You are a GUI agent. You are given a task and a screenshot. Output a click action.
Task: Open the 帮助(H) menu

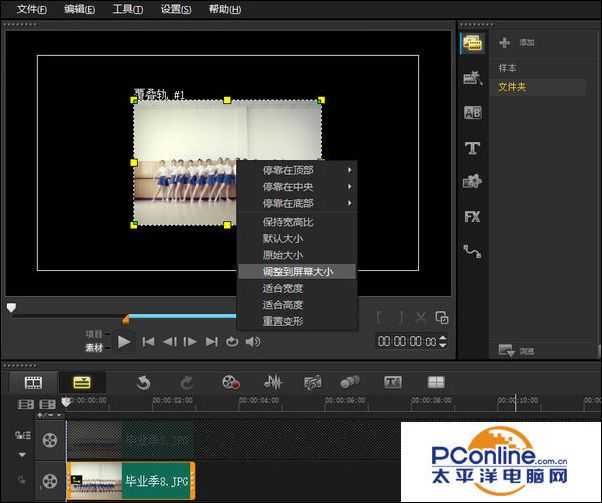point(225,9)
